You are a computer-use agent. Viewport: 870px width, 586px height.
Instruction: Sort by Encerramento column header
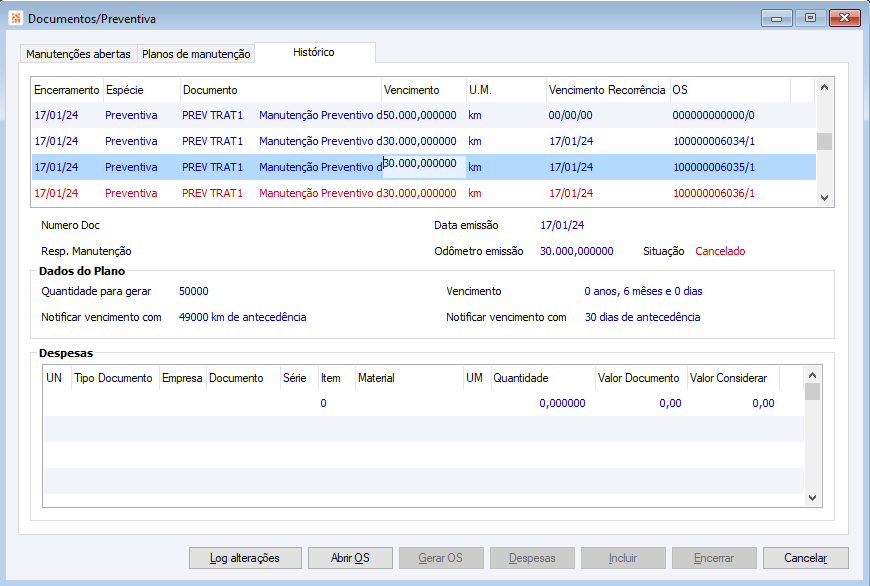pyautogui.click(x=66, y=90)
